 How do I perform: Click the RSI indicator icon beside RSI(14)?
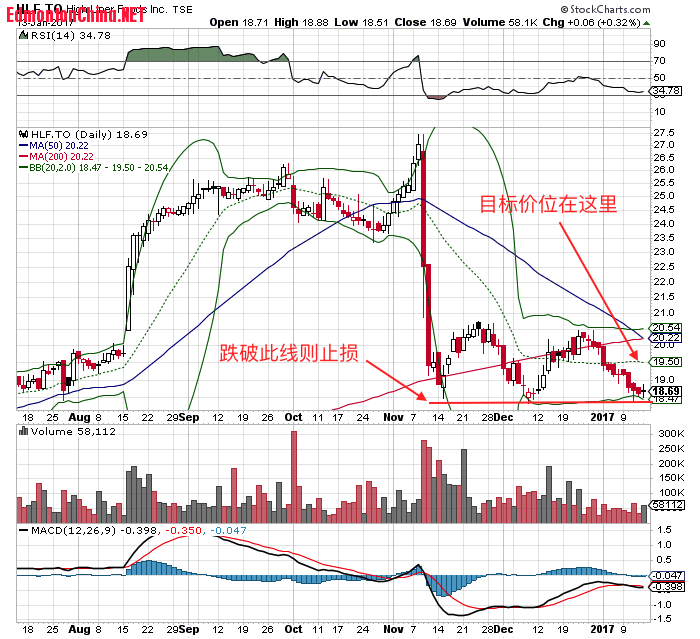coord(23,35)
